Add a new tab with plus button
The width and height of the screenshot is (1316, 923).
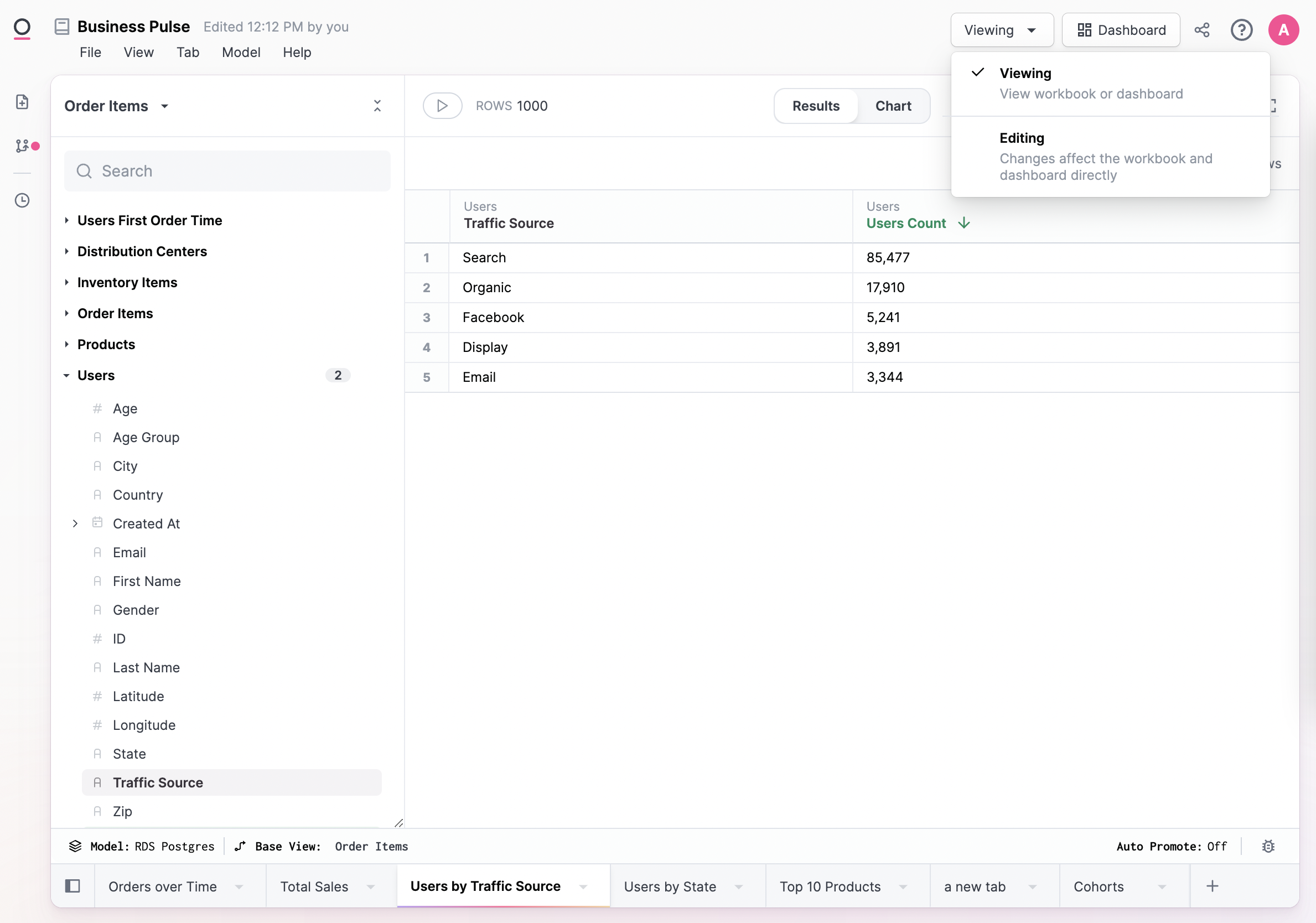click(x=1213, y=886)
